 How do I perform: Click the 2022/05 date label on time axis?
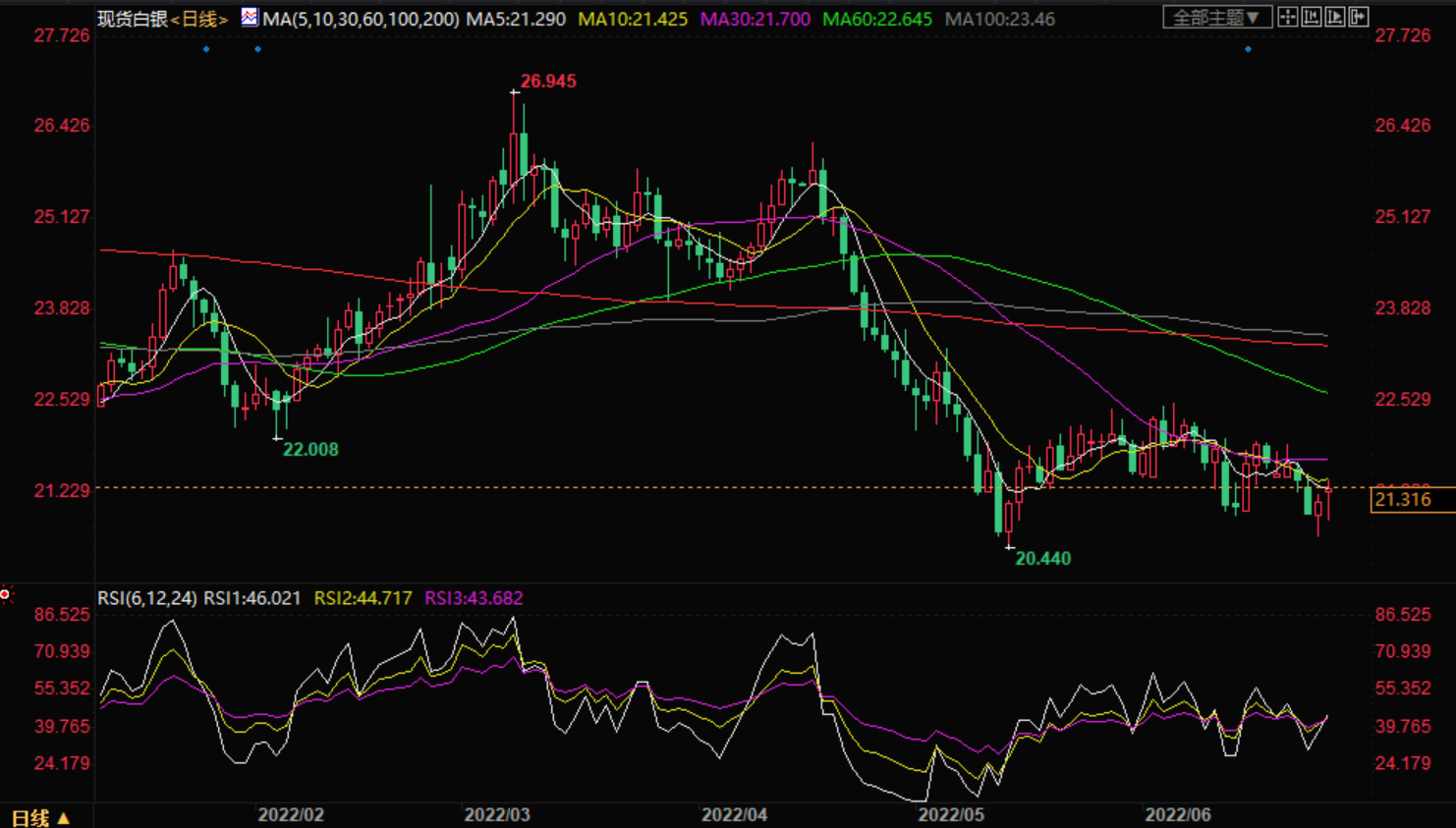[951, 815]
